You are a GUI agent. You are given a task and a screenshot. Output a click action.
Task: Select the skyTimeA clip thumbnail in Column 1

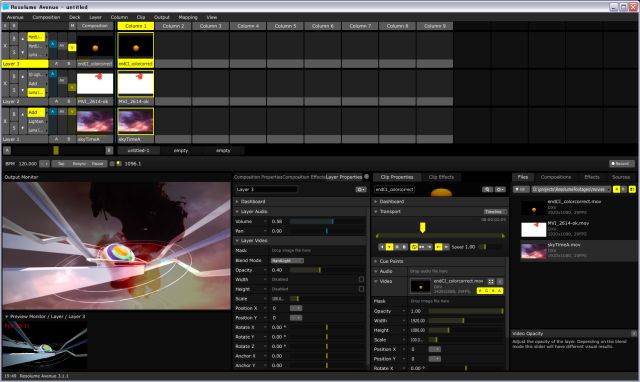[x=136, y=121]
